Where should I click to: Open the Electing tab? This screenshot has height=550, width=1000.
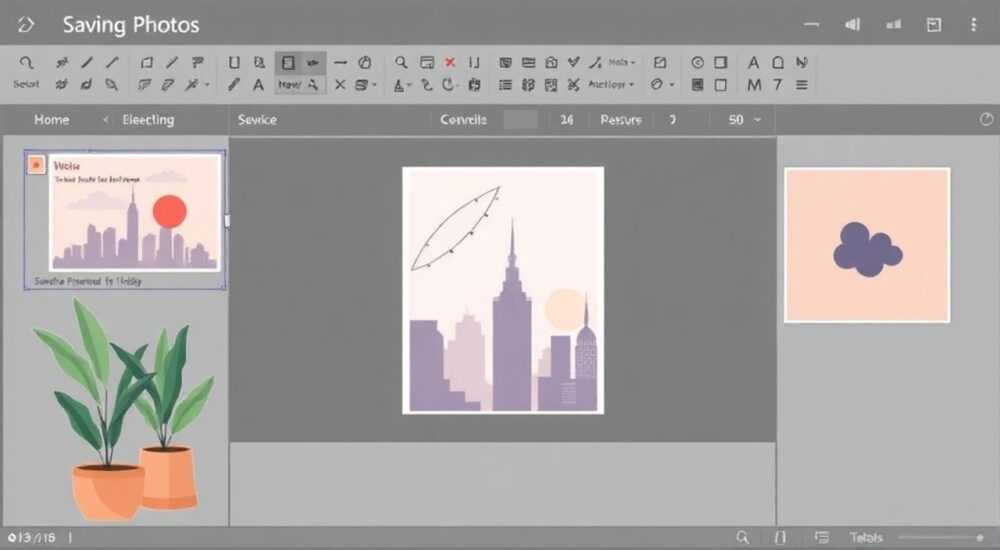(148, 119)
